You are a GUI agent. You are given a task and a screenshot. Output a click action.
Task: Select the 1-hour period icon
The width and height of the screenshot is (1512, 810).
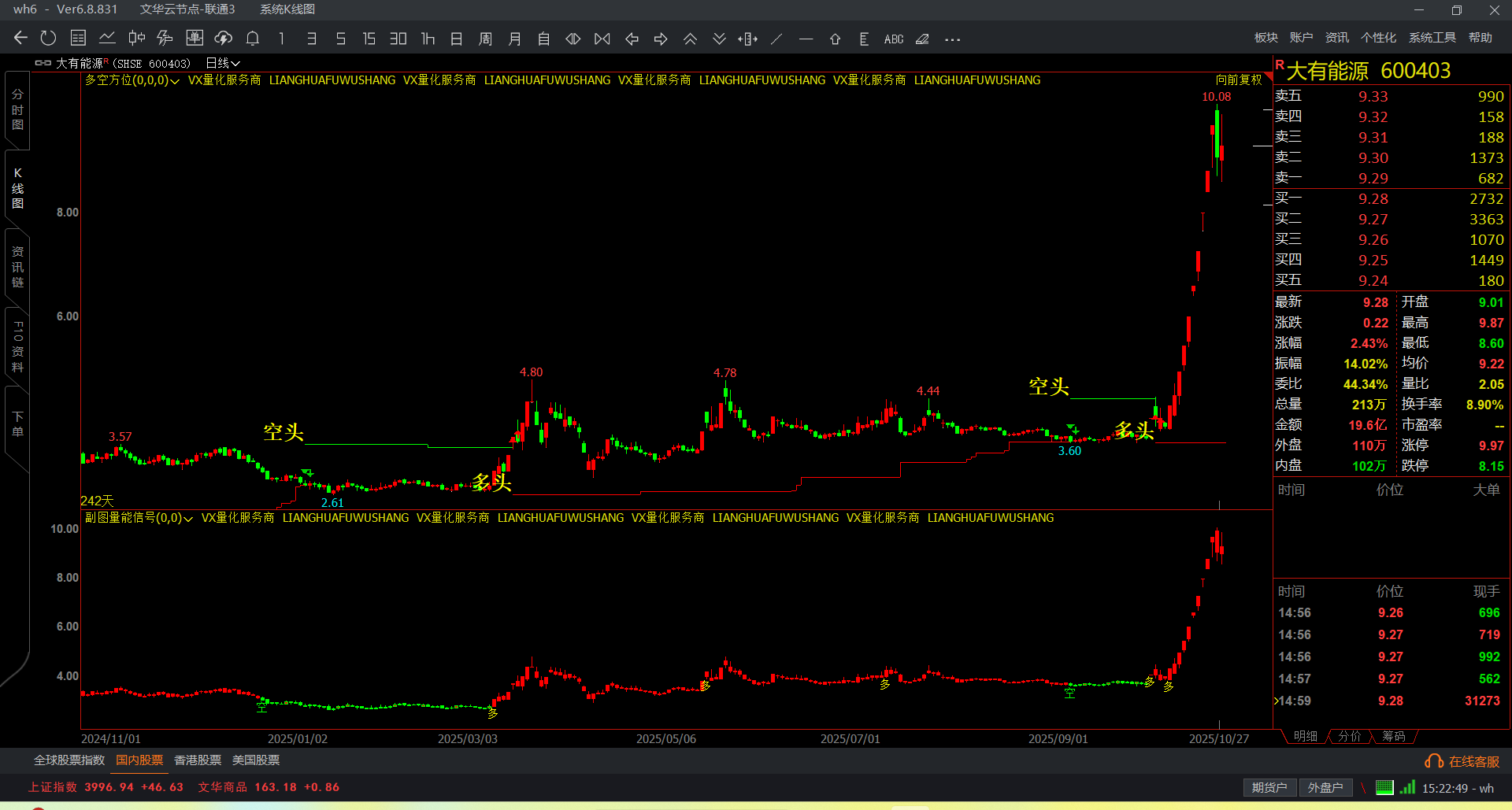coord(428,39)
